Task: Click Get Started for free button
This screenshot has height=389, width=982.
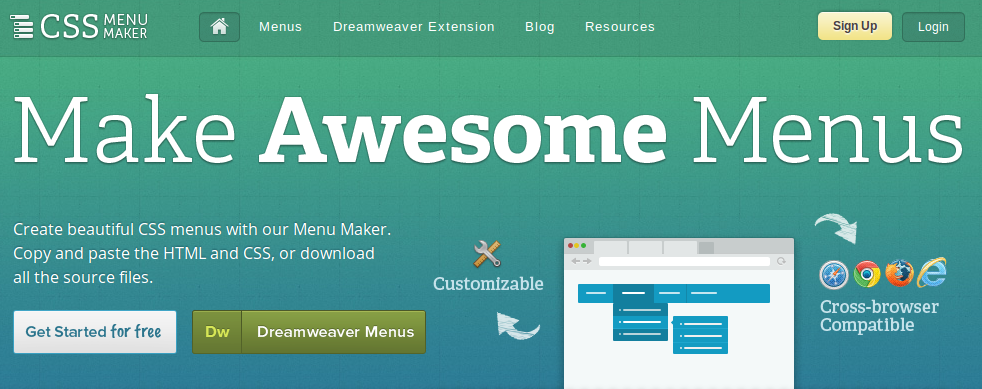Action: [x=95, y=332]
